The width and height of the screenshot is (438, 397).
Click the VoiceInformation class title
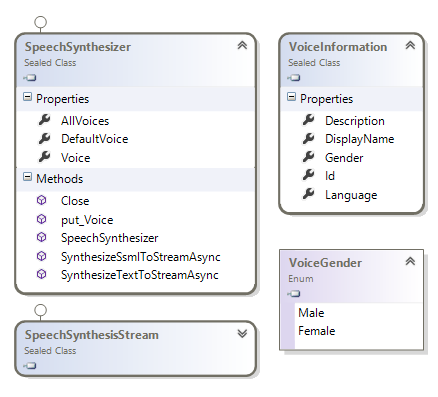[338, 47]
